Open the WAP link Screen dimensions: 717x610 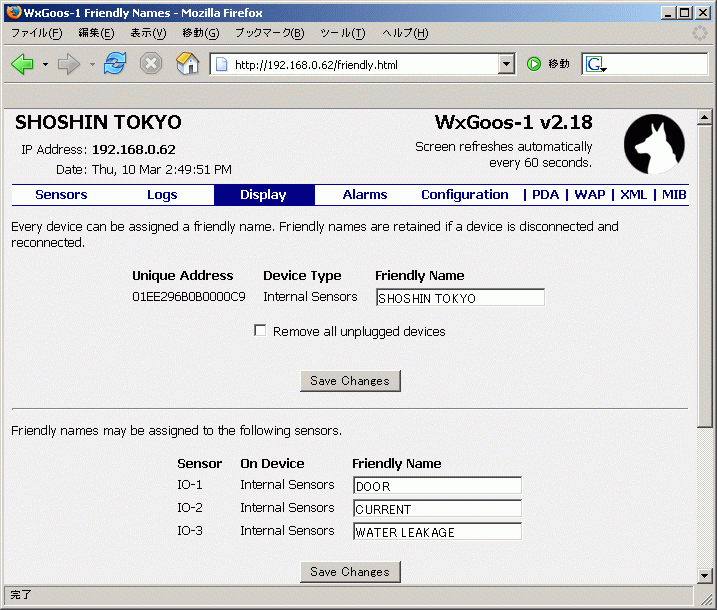pyautogui.click(x=590, y=195)
